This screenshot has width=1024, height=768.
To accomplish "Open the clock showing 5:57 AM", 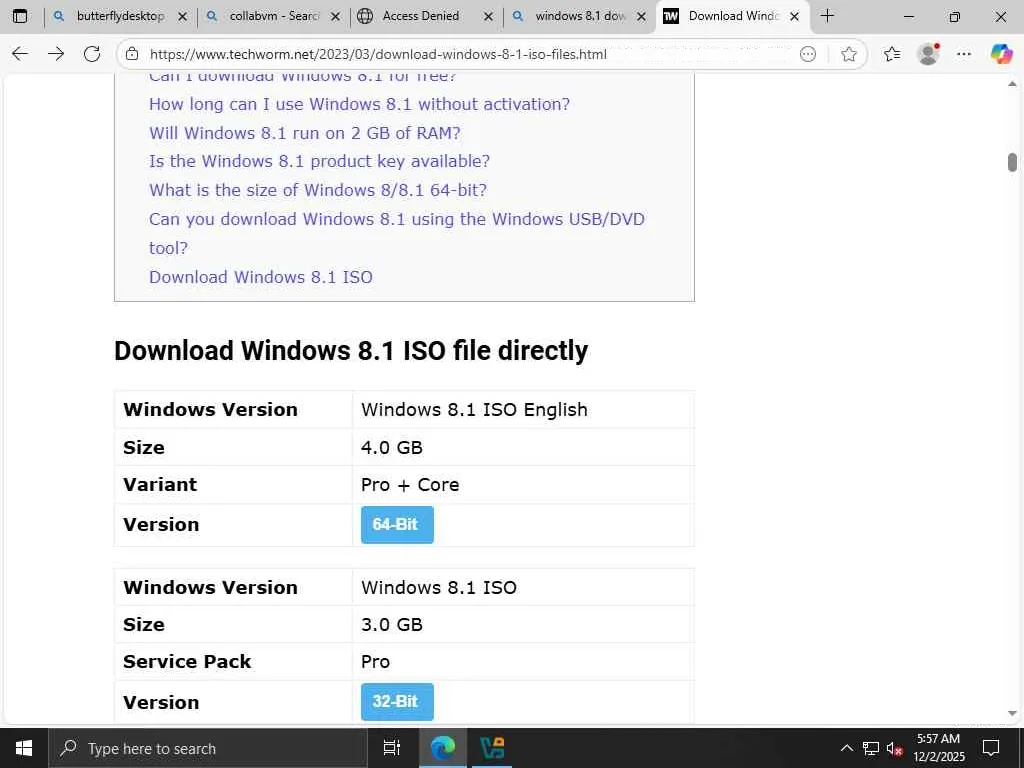I will point(938,748).
